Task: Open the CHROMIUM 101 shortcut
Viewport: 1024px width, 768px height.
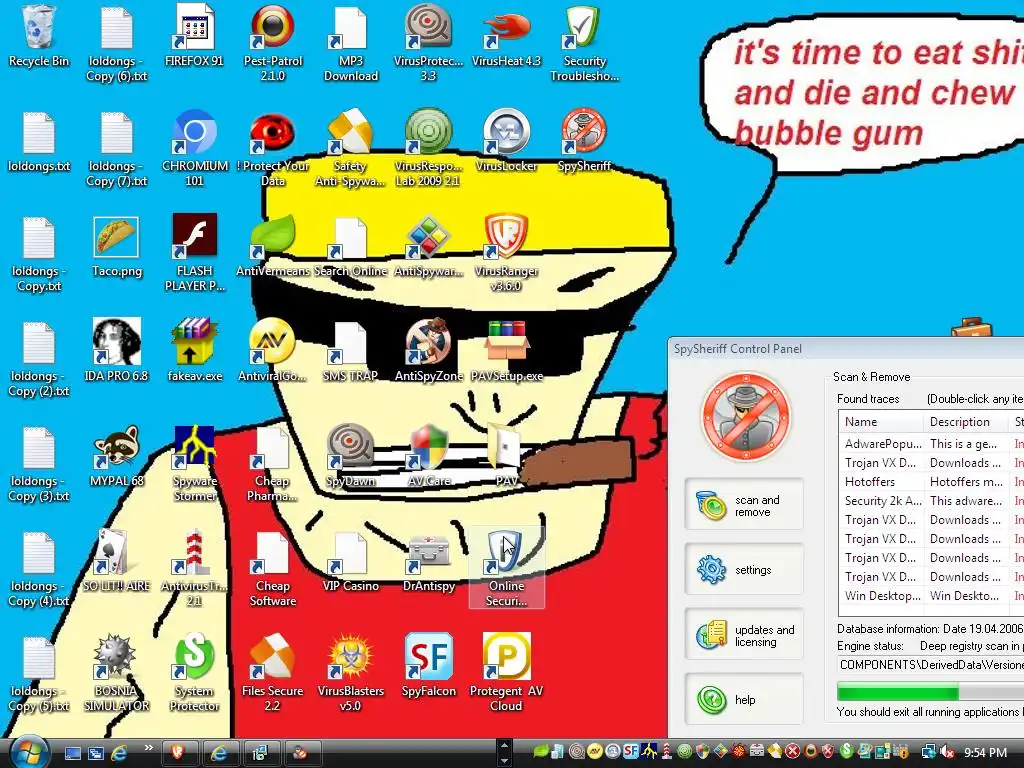Action: pyautogui.click(x=194, y=148)
